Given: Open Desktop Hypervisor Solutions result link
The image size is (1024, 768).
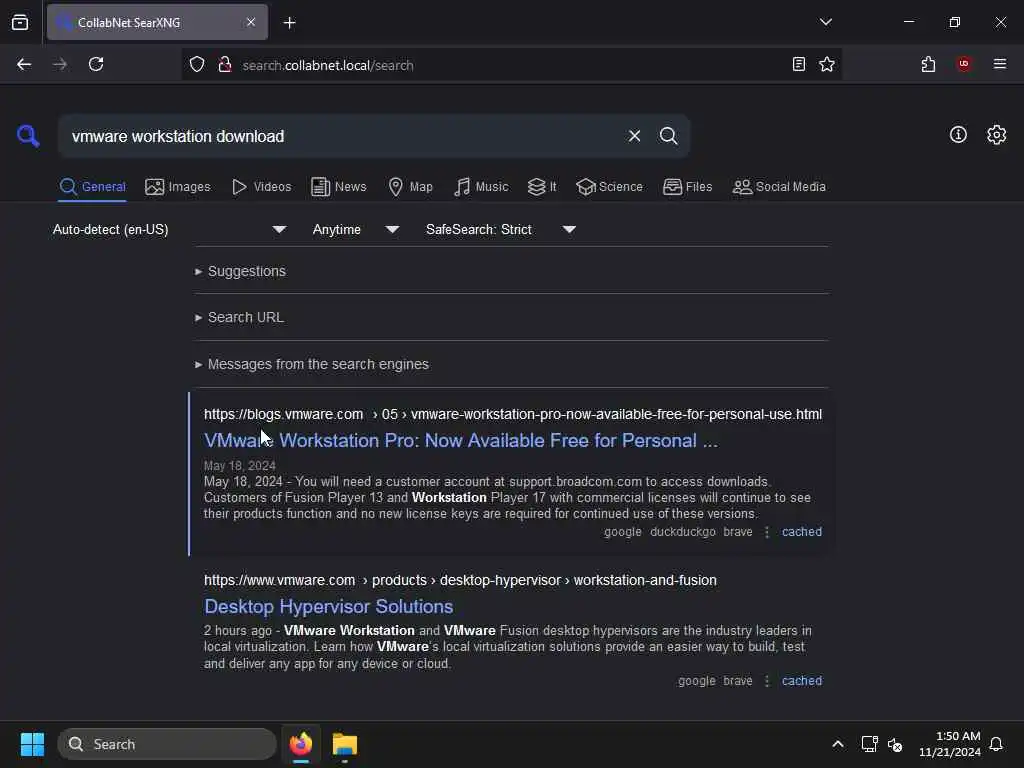Looking at the screenshot, I should 328,607.
